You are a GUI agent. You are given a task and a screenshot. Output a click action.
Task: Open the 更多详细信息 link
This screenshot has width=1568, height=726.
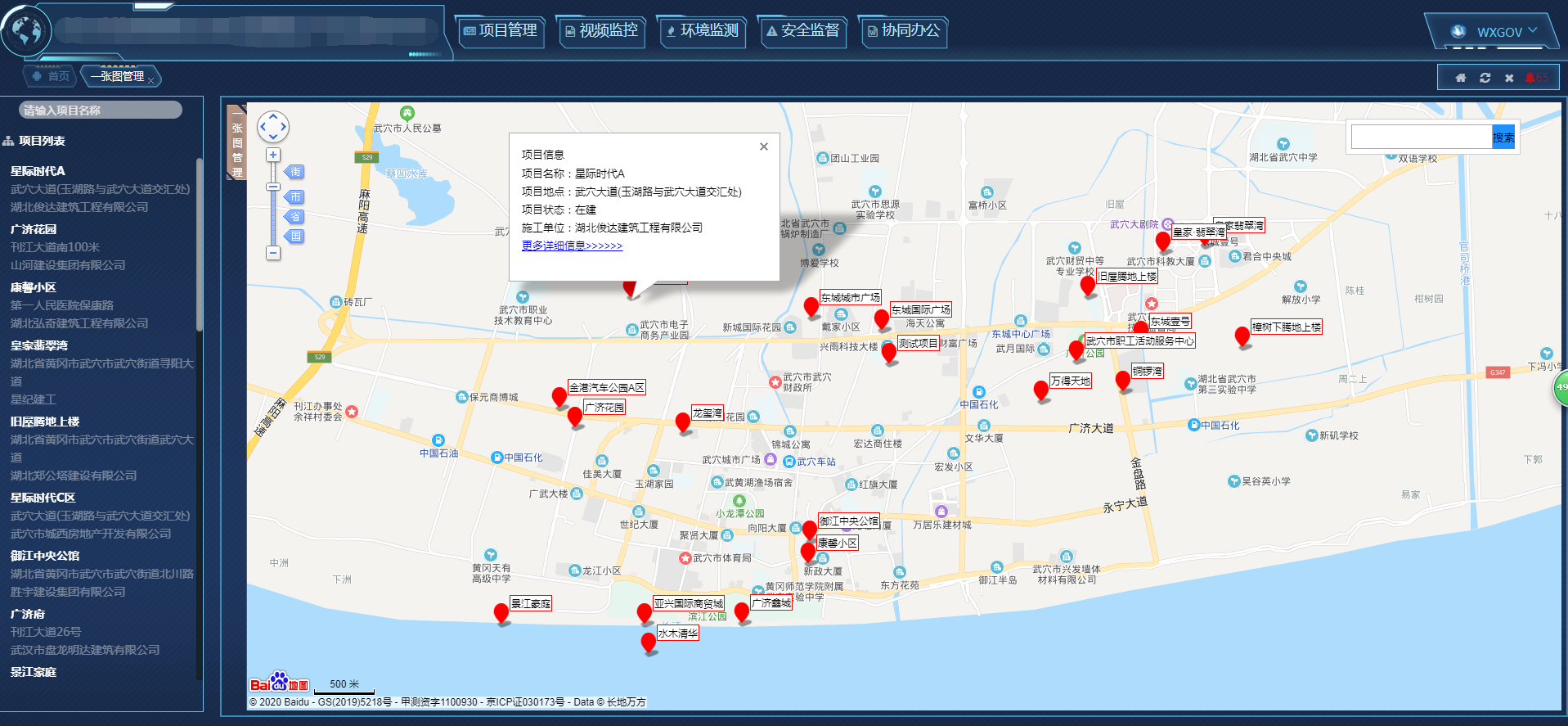[x=572, y=246]
